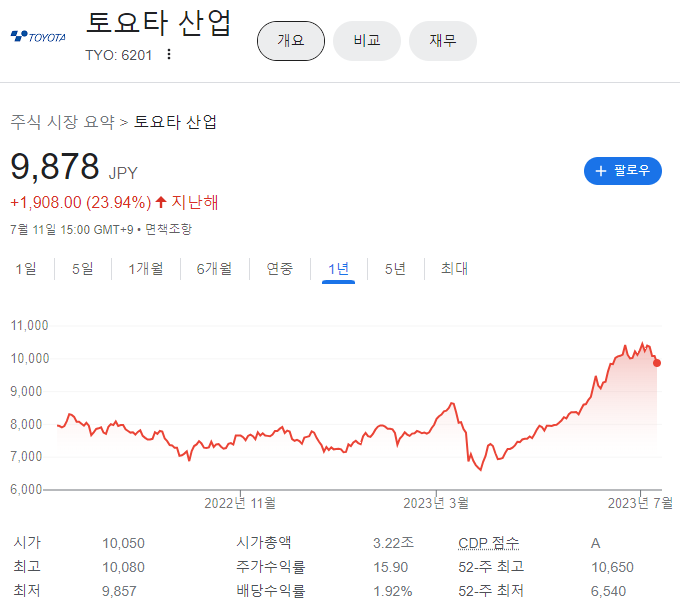Click the 배당수익률 value 1.92%
This screenshot has width=680, height=607.
click(x=392, y=591)
